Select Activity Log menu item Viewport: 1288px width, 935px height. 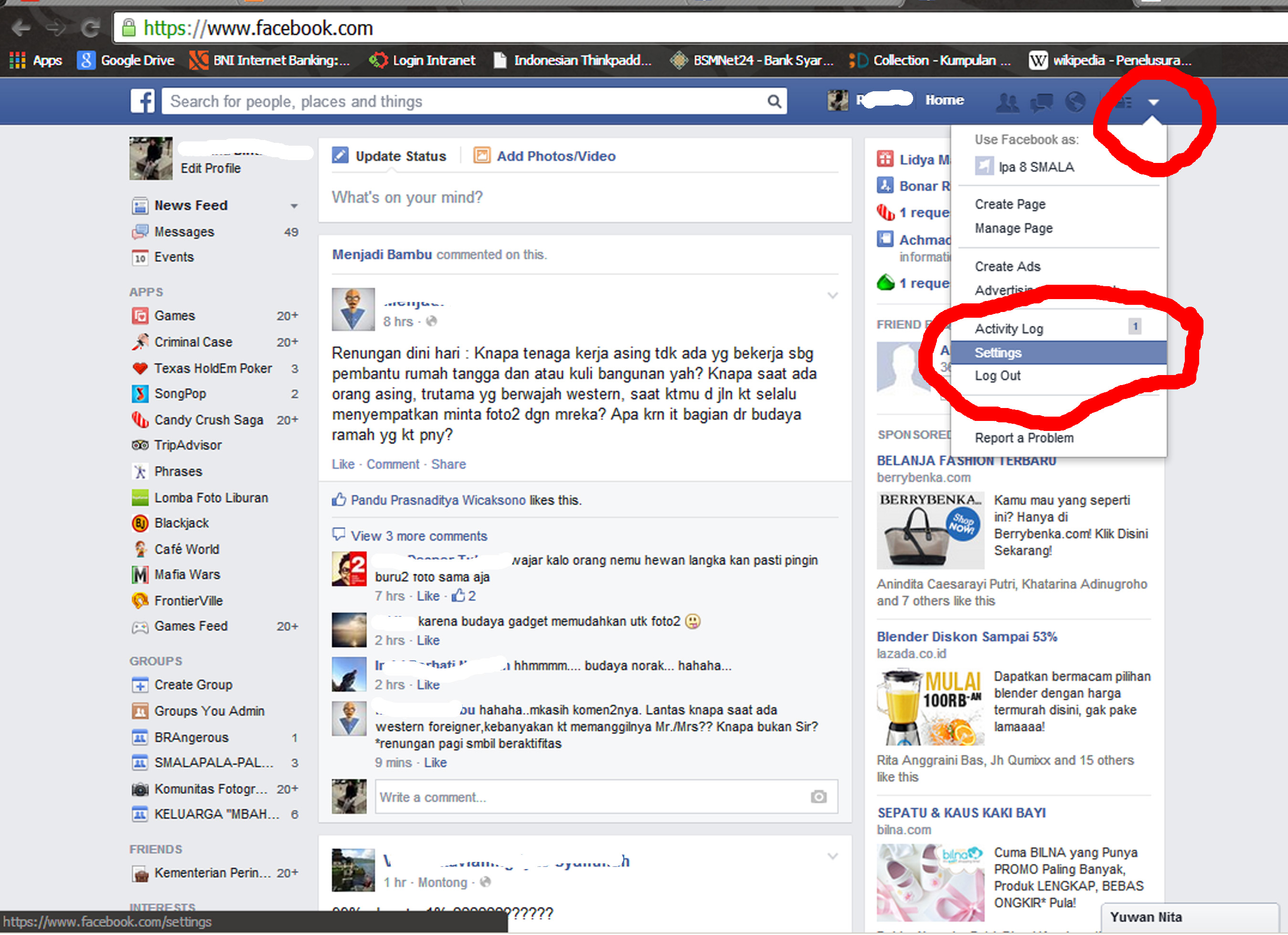click(1059, 329)
